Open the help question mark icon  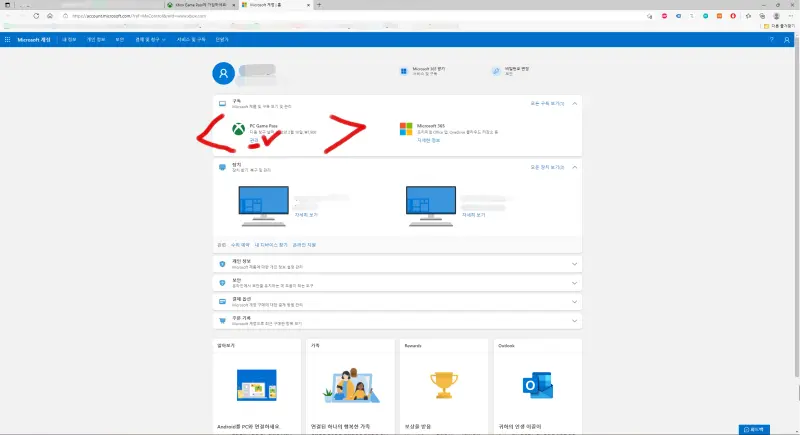pyautogui.click(x=771, y=39)
